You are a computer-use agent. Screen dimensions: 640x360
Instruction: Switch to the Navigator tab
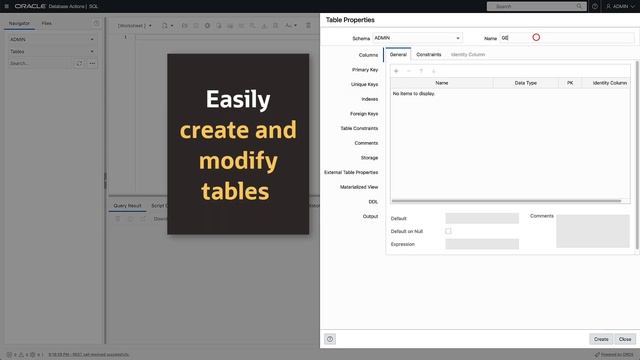(19, 23)
